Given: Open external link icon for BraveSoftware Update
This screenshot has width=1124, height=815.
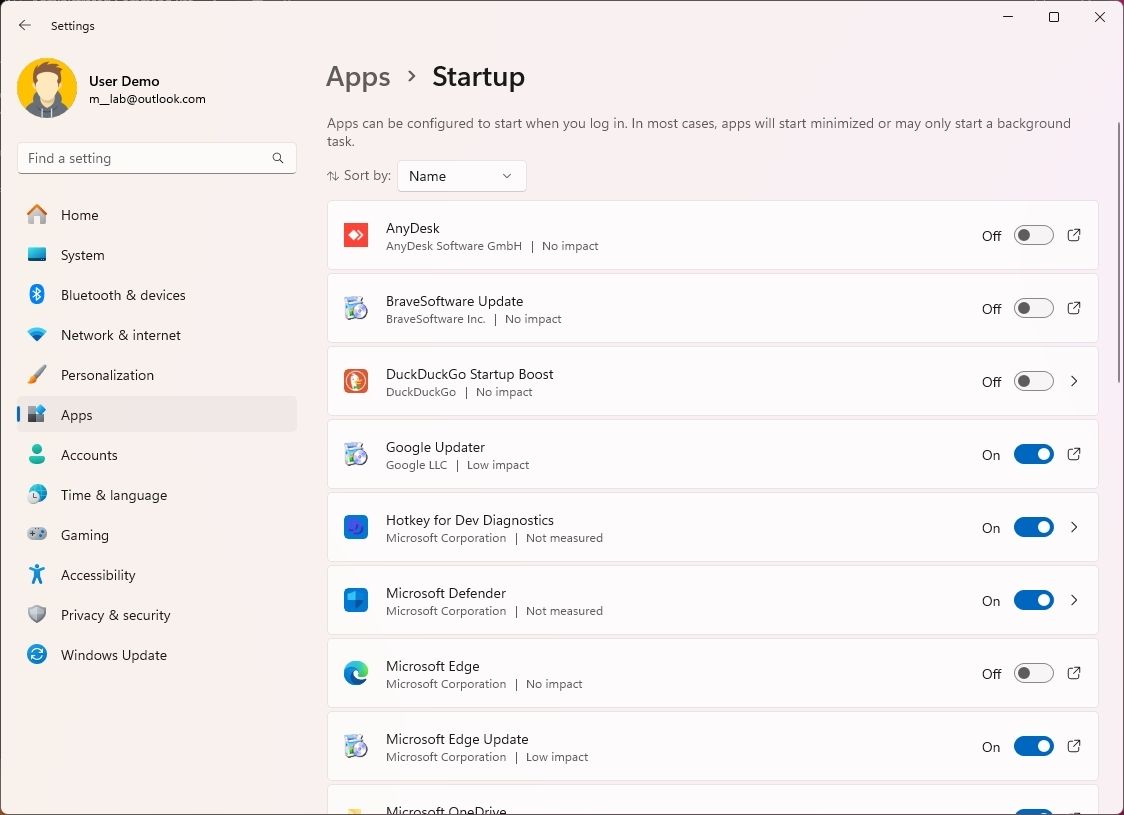Looking at the screenshot, I should pyautogui.click(x=1074, y=308).
